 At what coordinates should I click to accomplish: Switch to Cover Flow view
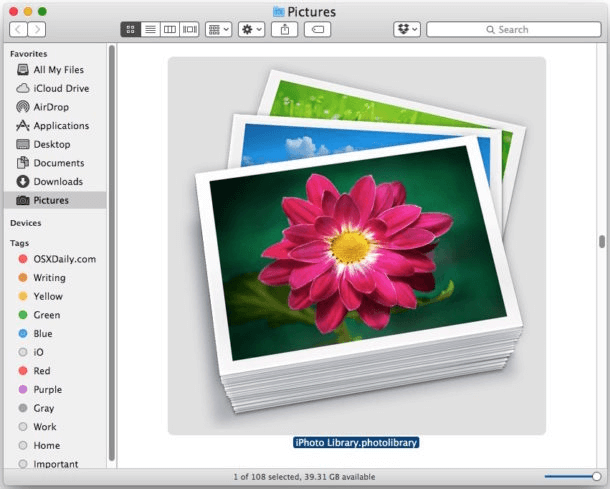pyautogui.click(x=190, y=30)
